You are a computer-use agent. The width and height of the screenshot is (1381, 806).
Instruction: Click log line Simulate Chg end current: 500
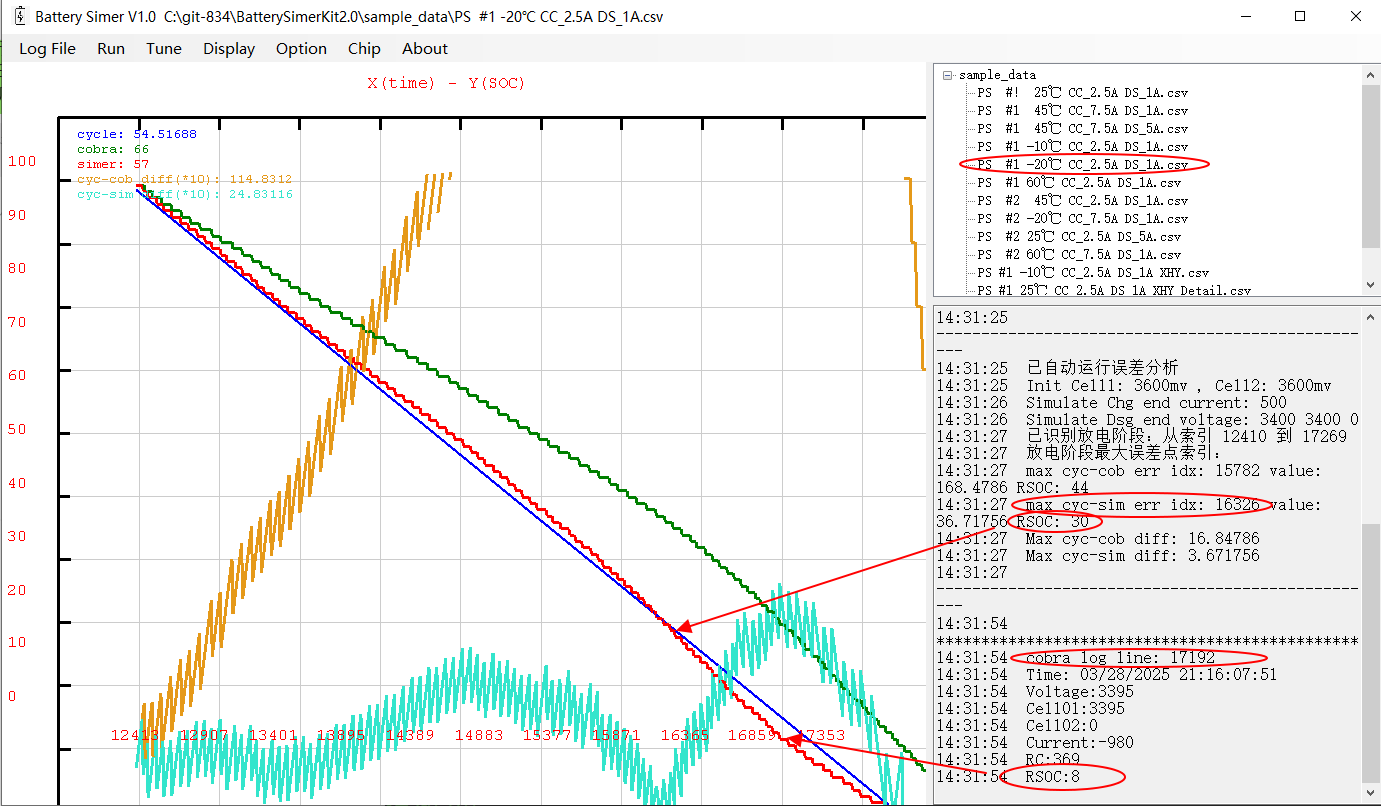(x=1112, y=403)
